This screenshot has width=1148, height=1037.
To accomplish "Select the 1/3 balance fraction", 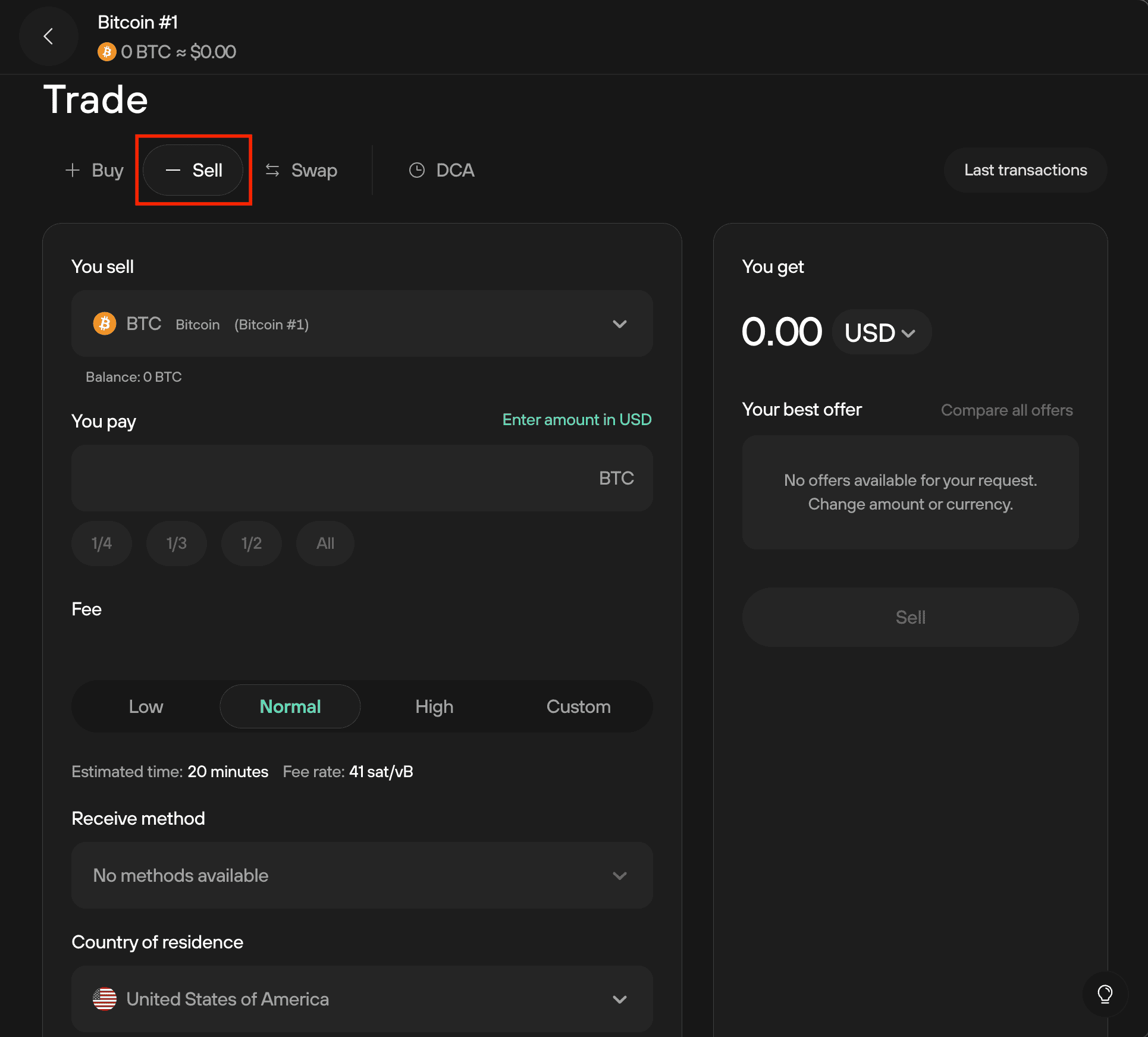I will click(177, 543).
